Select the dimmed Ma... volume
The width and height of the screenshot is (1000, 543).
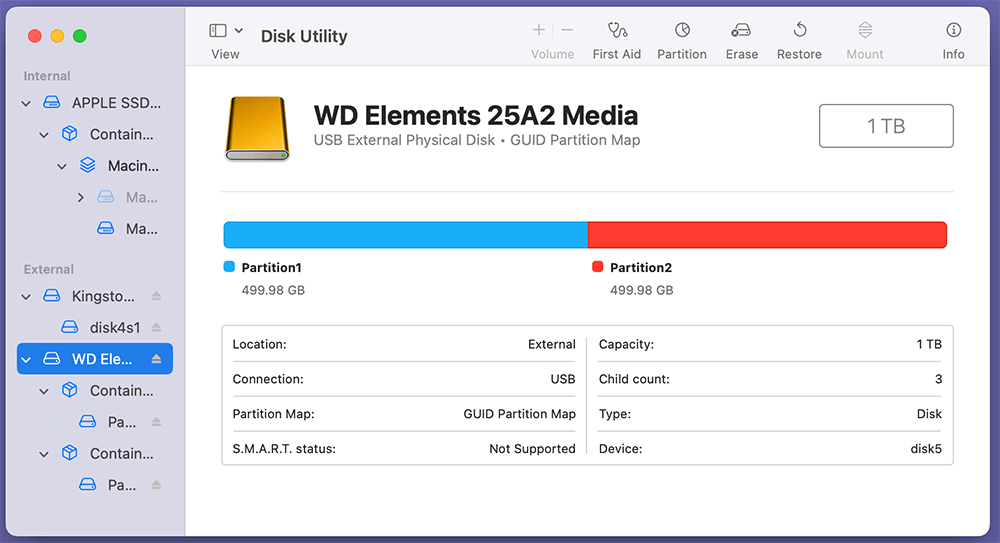126,197
